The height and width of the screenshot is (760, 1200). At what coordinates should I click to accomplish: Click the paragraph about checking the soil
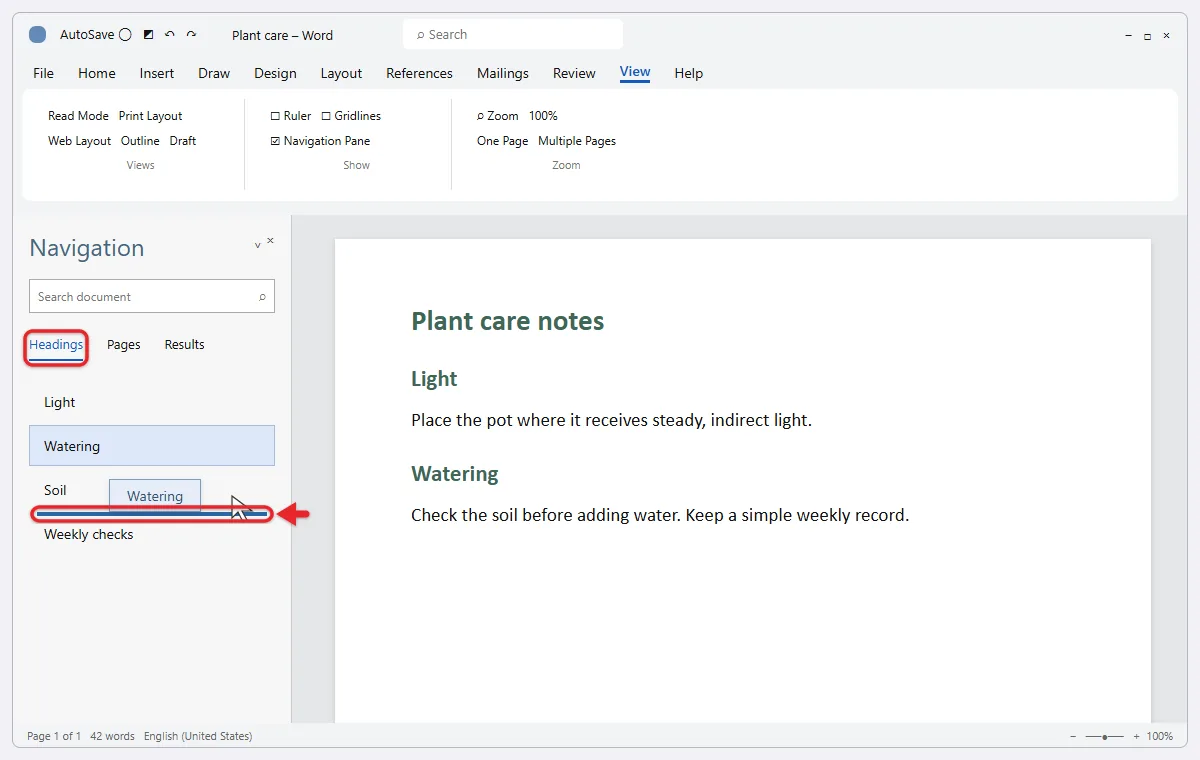point(660,516)
